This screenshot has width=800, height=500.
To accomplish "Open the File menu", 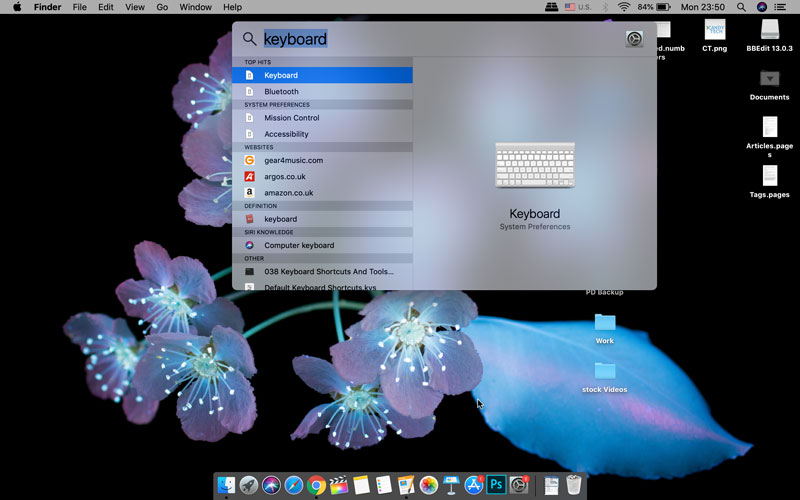I will coord(80,7).
